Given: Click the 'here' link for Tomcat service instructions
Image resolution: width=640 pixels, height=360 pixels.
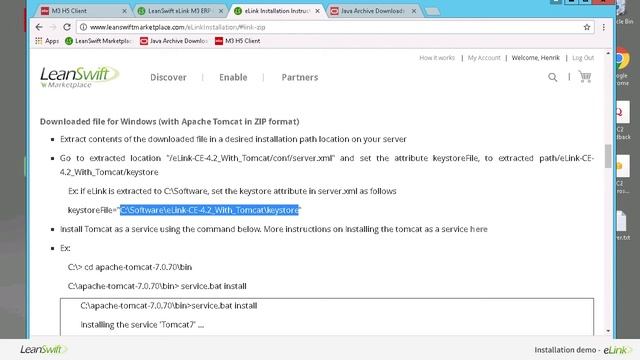Looking at the screenshot, I should click(x=479, y=229).
